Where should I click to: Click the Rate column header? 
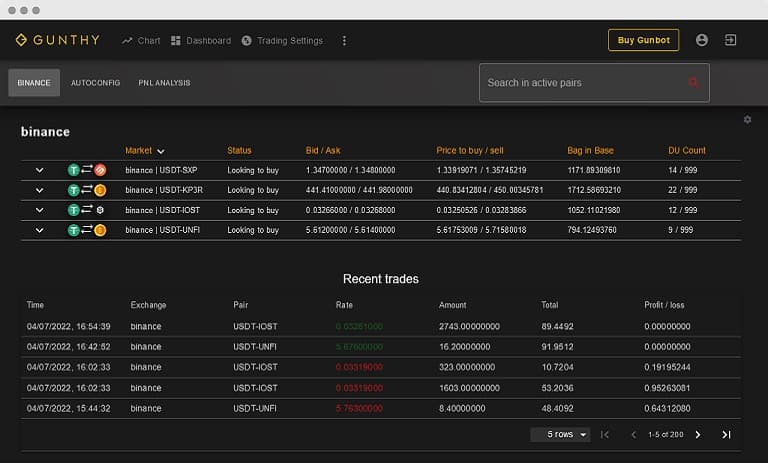pos(344,305)
